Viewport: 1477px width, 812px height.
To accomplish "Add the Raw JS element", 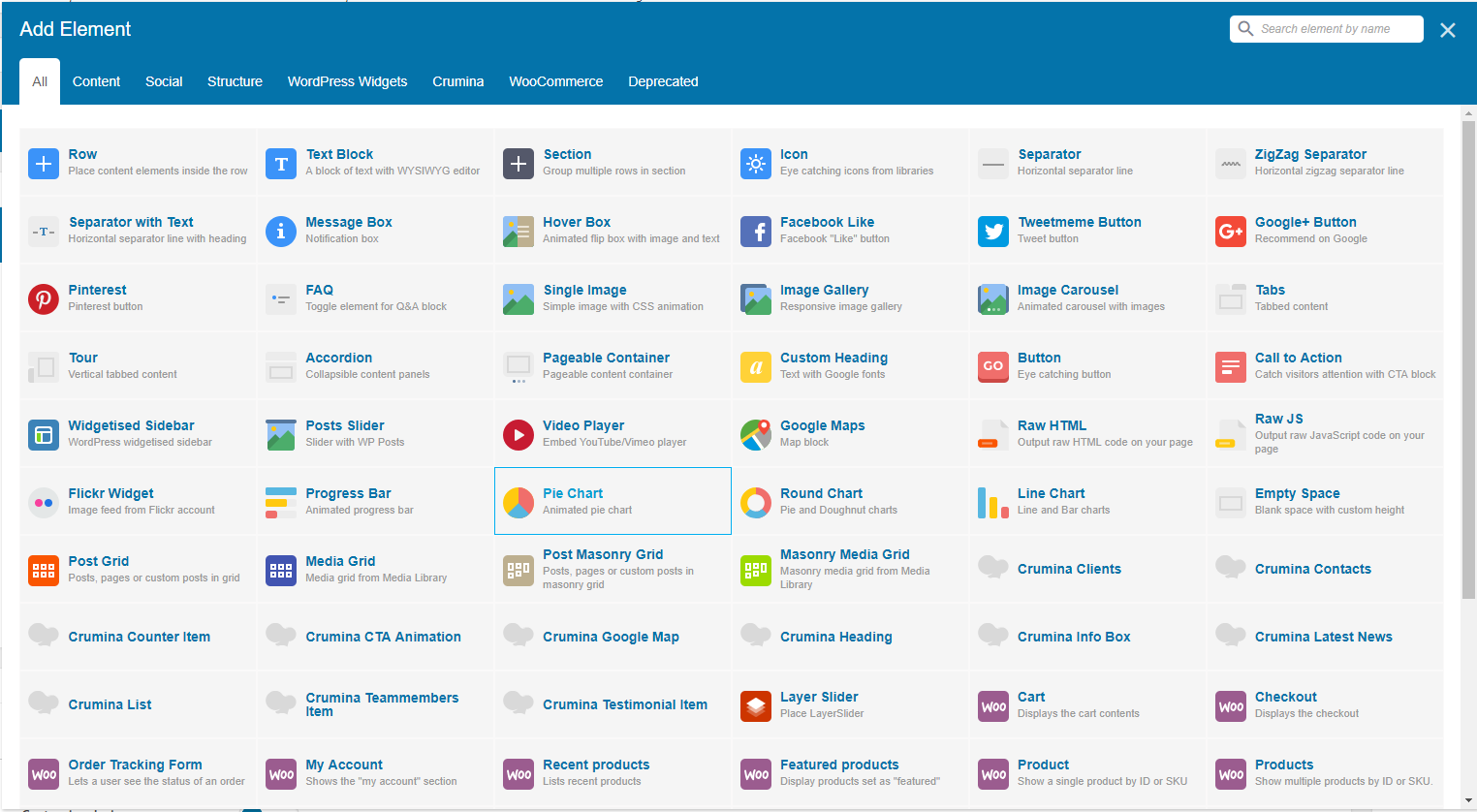I will click(1325, 433).
